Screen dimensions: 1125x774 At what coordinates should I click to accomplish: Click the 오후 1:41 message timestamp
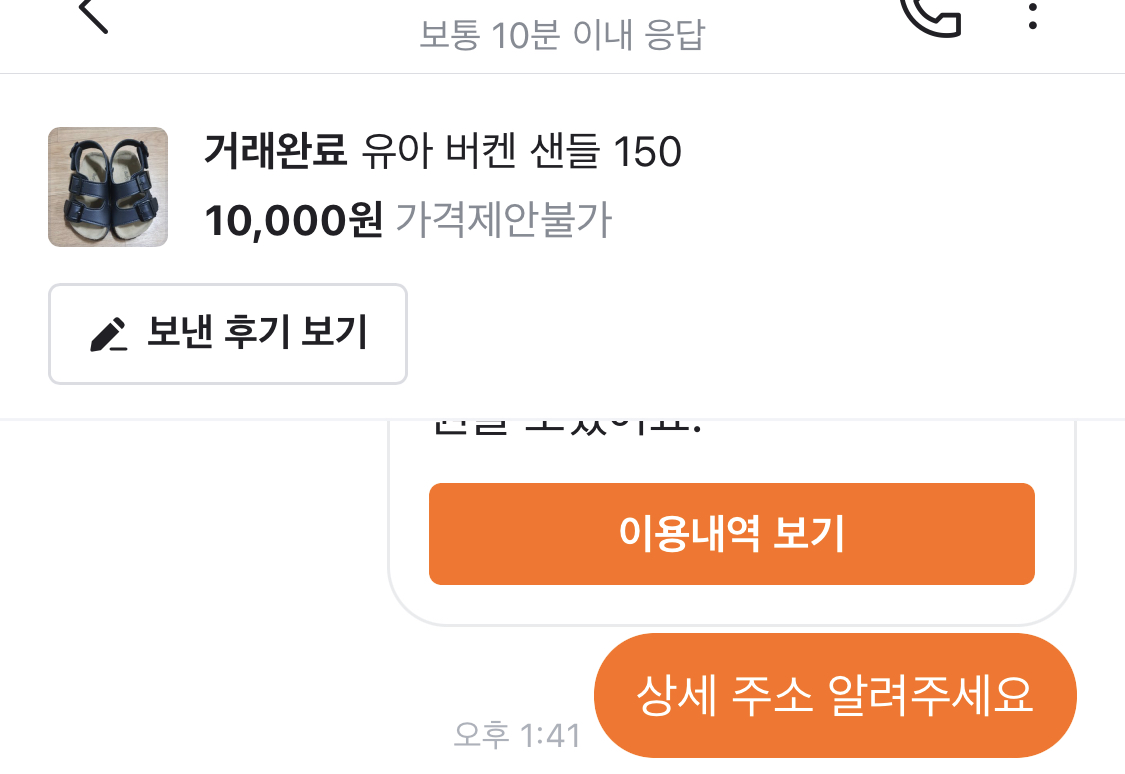tap(517, 735)
